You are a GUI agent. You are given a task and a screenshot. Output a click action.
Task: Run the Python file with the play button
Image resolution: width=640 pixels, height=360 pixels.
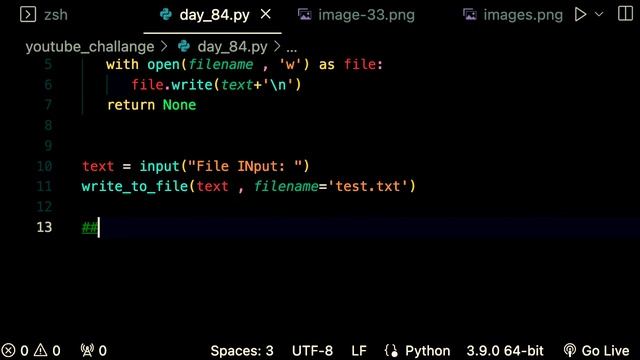click(x=580, y=15)
